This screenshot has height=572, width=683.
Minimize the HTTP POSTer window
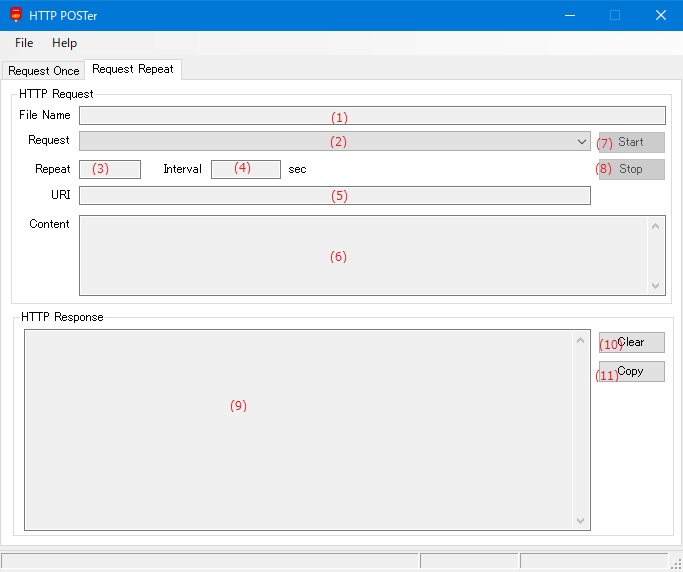coord(570,15)
